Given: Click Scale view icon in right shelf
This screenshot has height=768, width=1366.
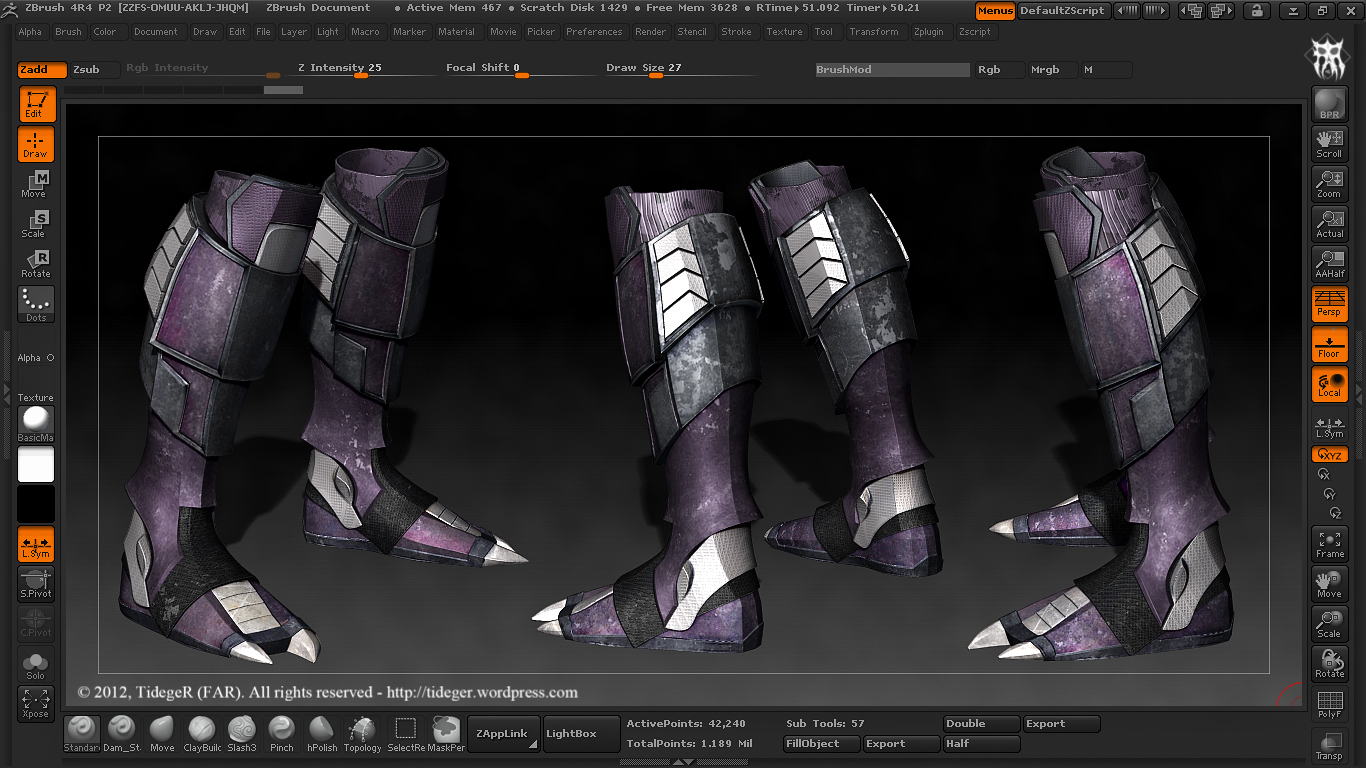Looking at the screenshot, I should [x=1329, y=624].
